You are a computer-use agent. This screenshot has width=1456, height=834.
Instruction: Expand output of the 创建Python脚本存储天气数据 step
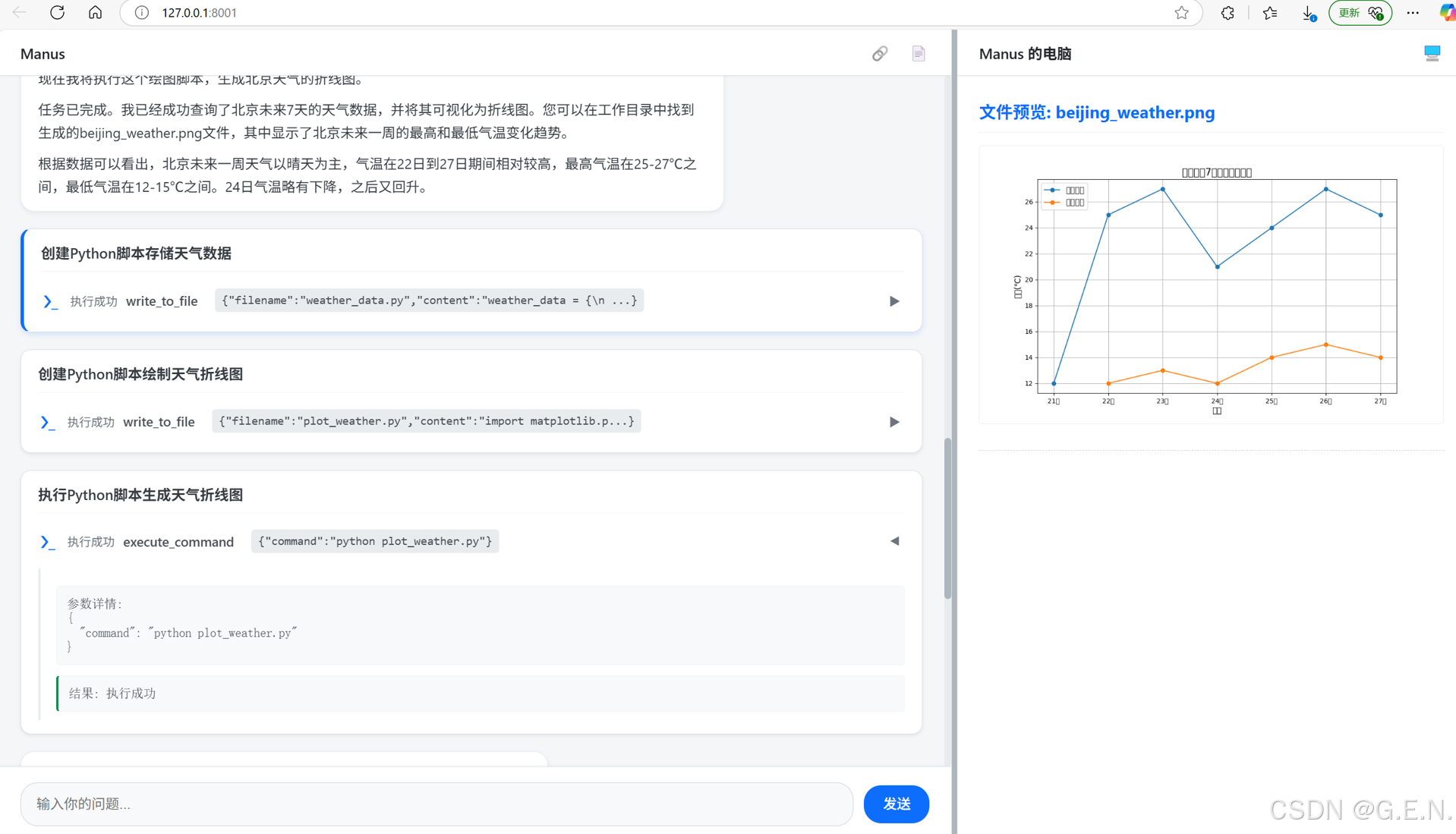point(893,301)
